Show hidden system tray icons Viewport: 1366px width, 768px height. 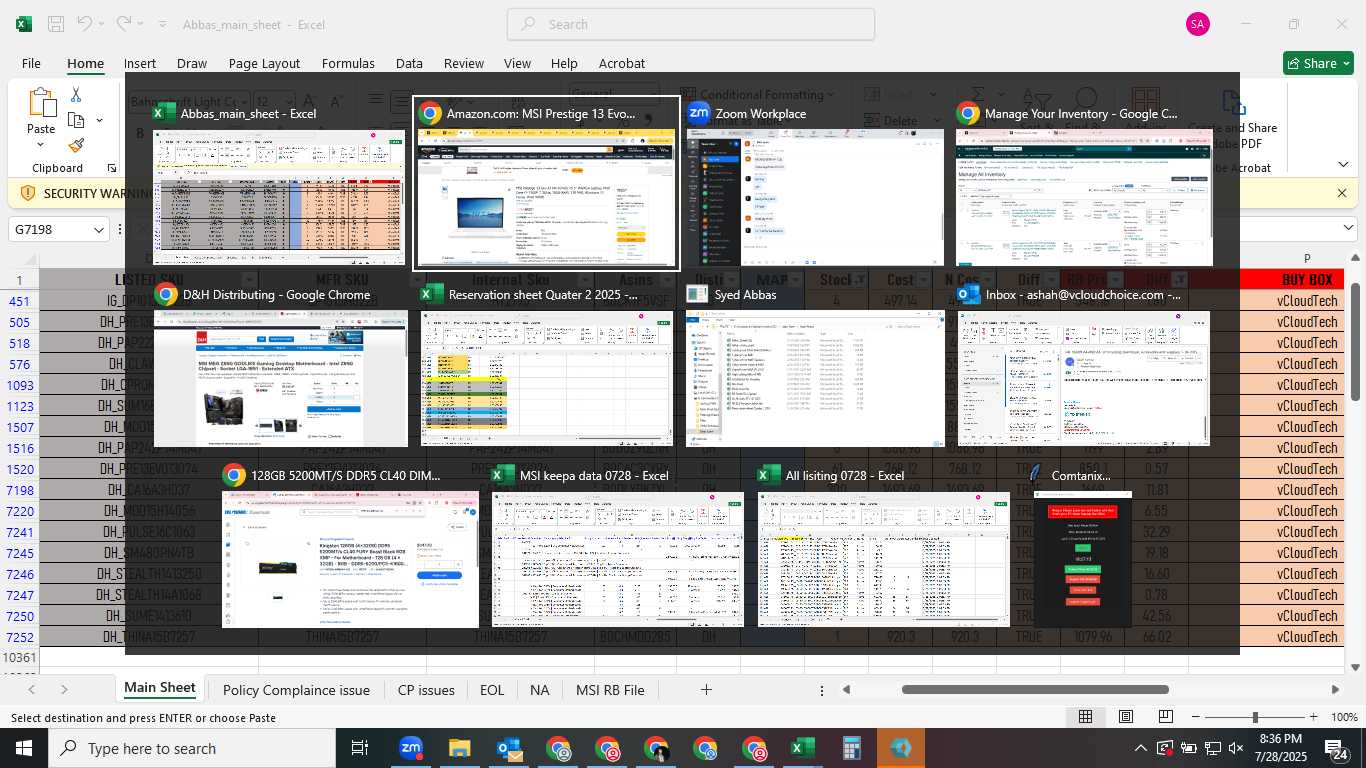pos(1141,748)
